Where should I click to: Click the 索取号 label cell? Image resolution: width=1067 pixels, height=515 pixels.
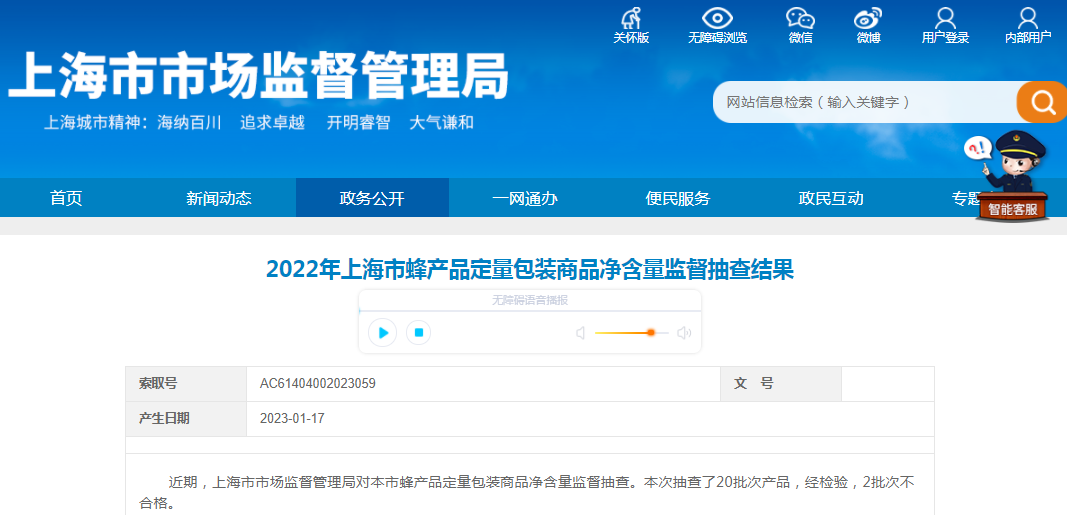tap(186, 384)
